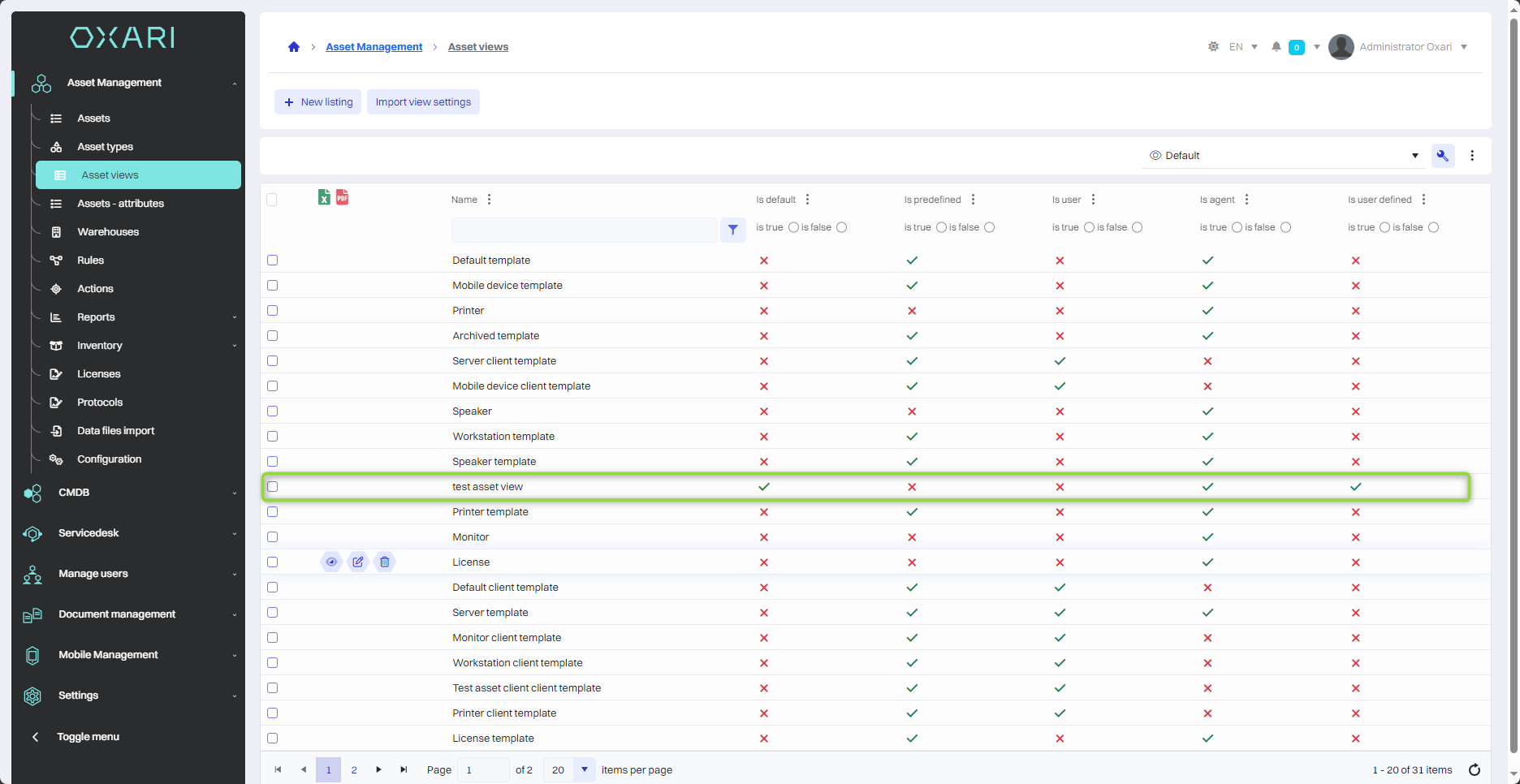1520x784 pixels.
Task: Open Asset types in the sidebar
Action: 105,147
